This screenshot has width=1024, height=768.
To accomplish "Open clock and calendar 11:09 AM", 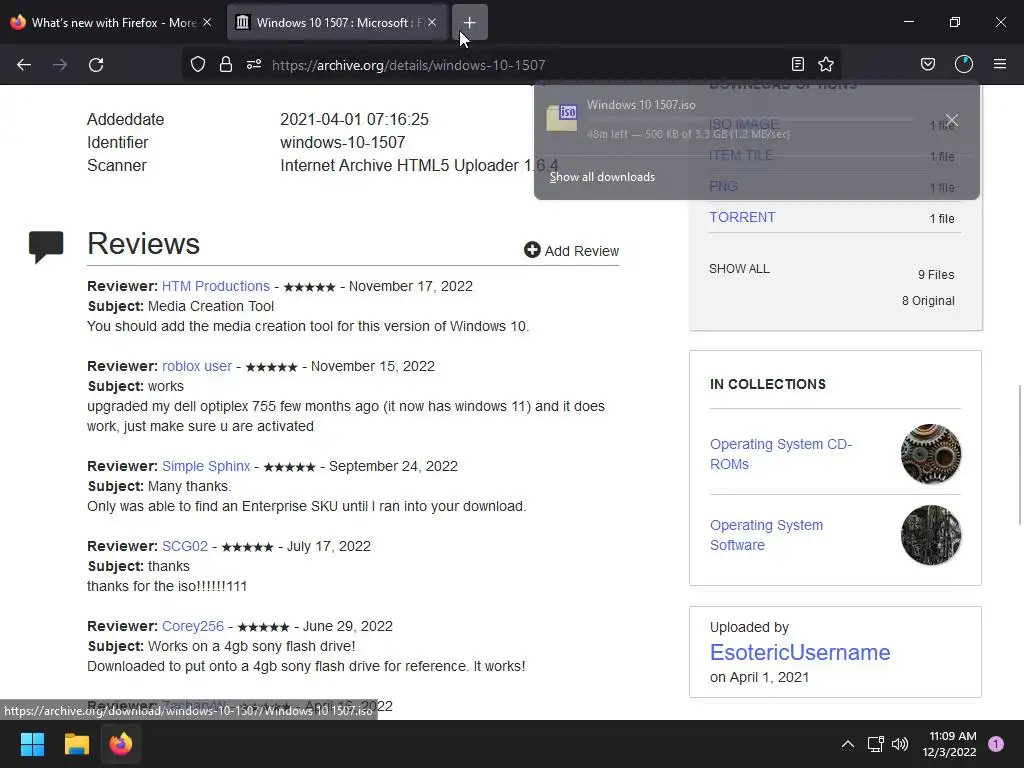I will [x=949, y=744].
